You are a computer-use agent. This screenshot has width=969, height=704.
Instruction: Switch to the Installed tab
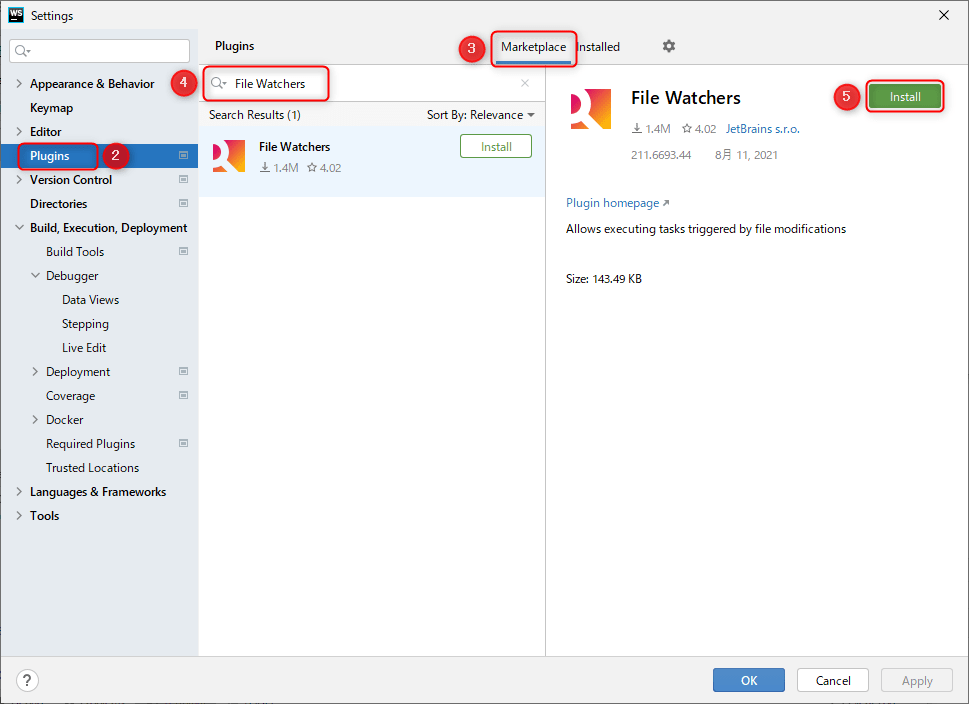click(x=598, y=47)
